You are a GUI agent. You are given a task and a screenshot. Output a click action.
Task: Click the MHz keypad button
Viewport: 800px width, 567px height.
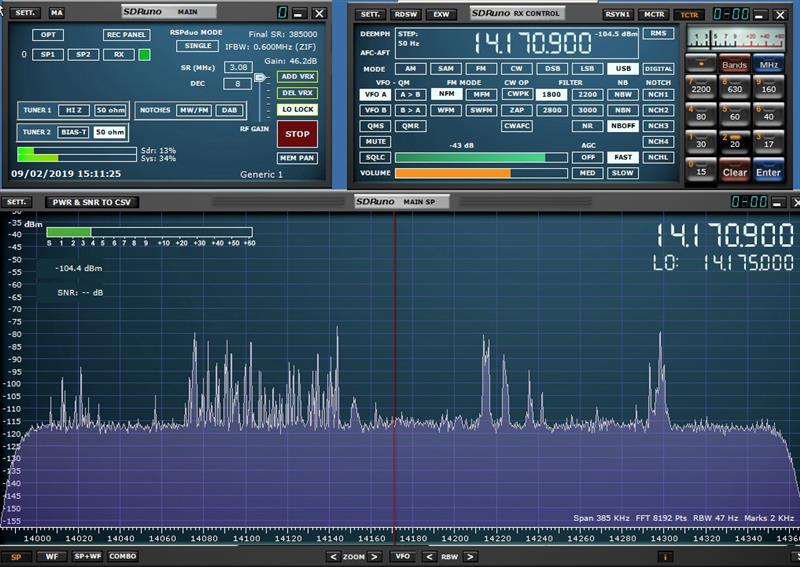(768, 63)
